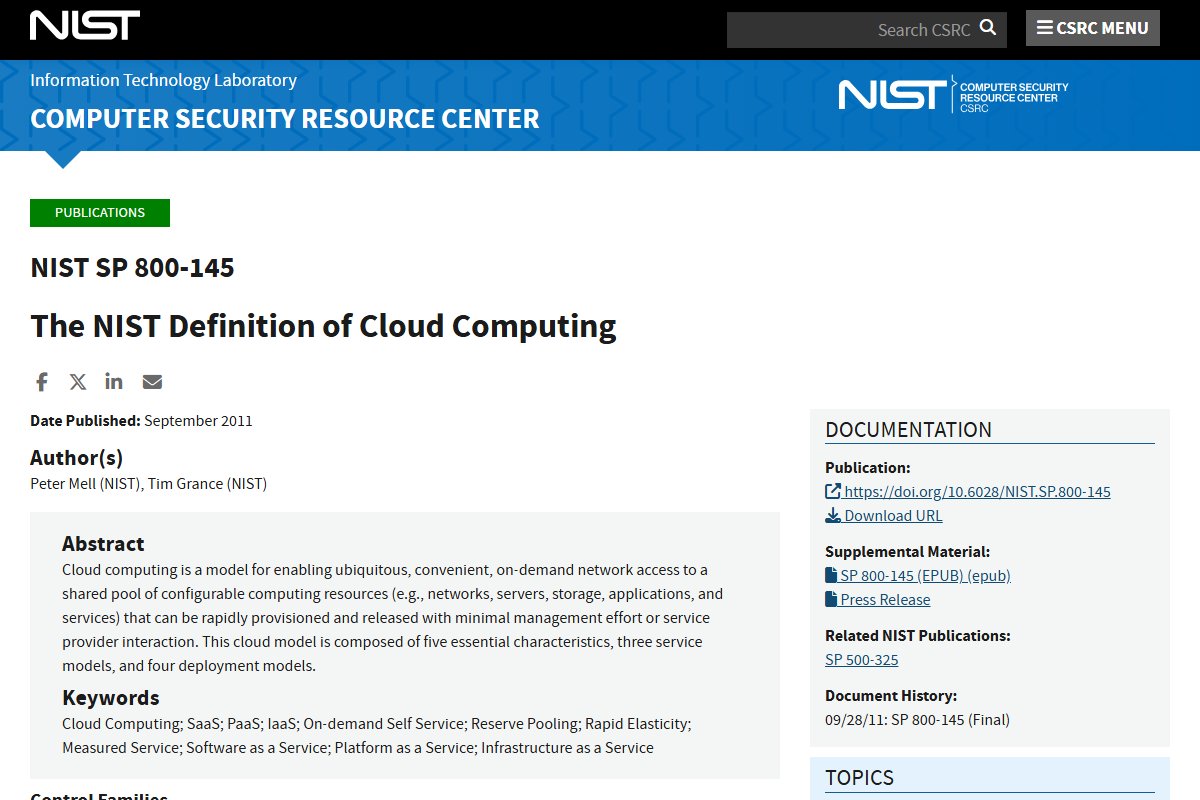Open the Press Release link
This screenshot has height=800, width=1200.
click(x=885, y=600)
